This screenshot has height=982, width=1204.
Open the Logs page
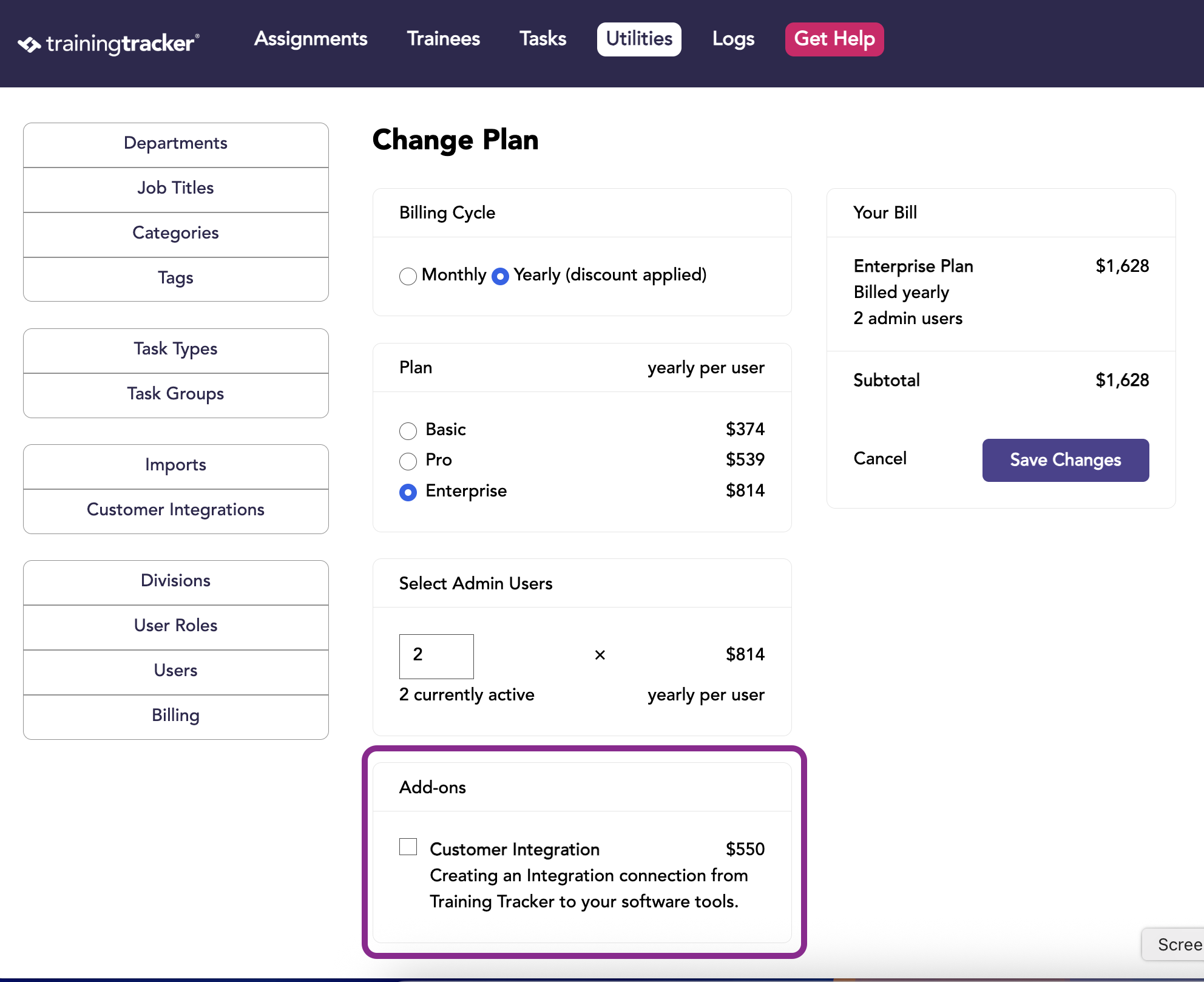point(733,39)
